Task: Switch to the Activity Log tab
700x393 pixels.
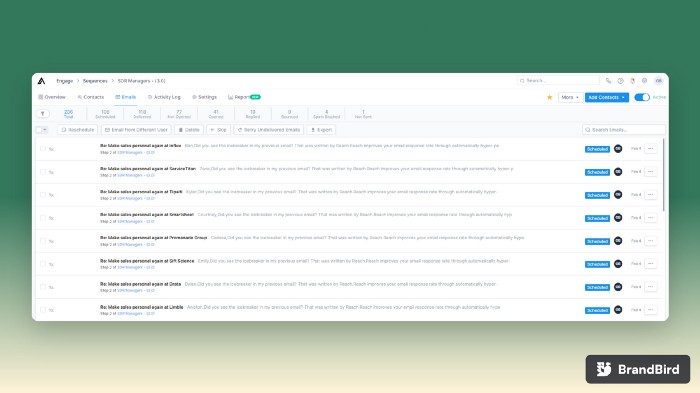Action: 164,97
